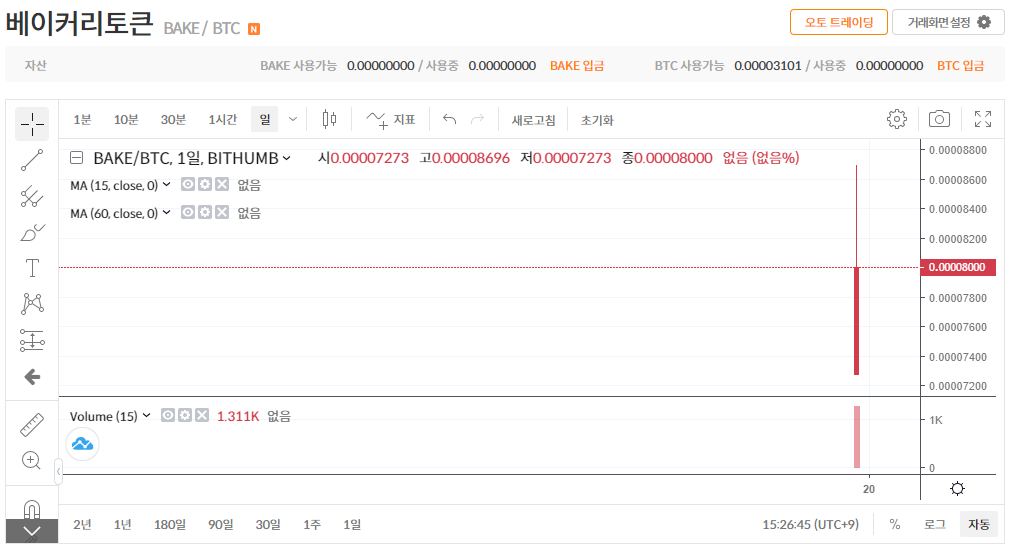Select the pitchfork drawing tool

[32, 196]
